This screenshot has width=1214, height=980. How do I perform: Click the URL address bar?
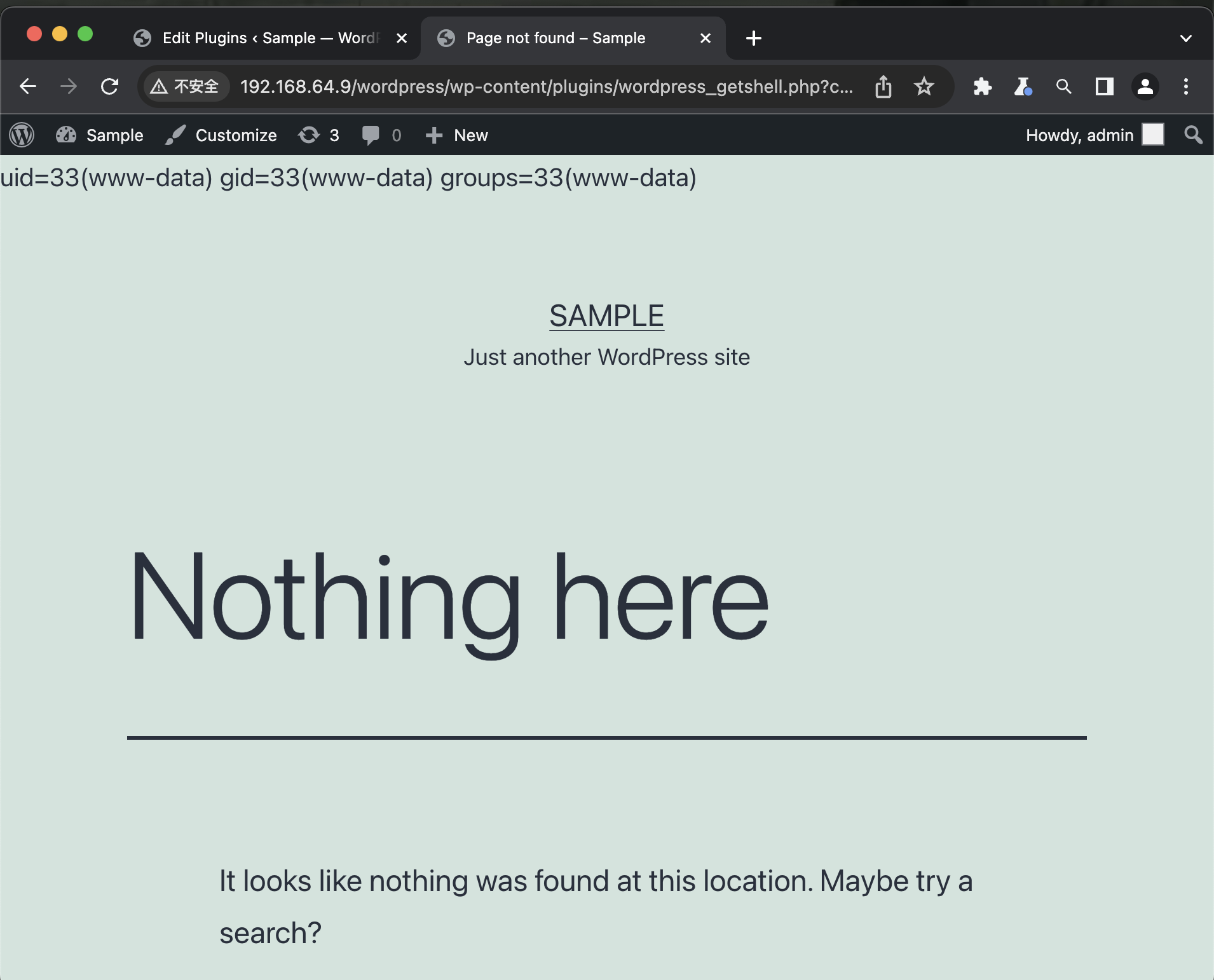pyautogui.click(x=547, y=86)
